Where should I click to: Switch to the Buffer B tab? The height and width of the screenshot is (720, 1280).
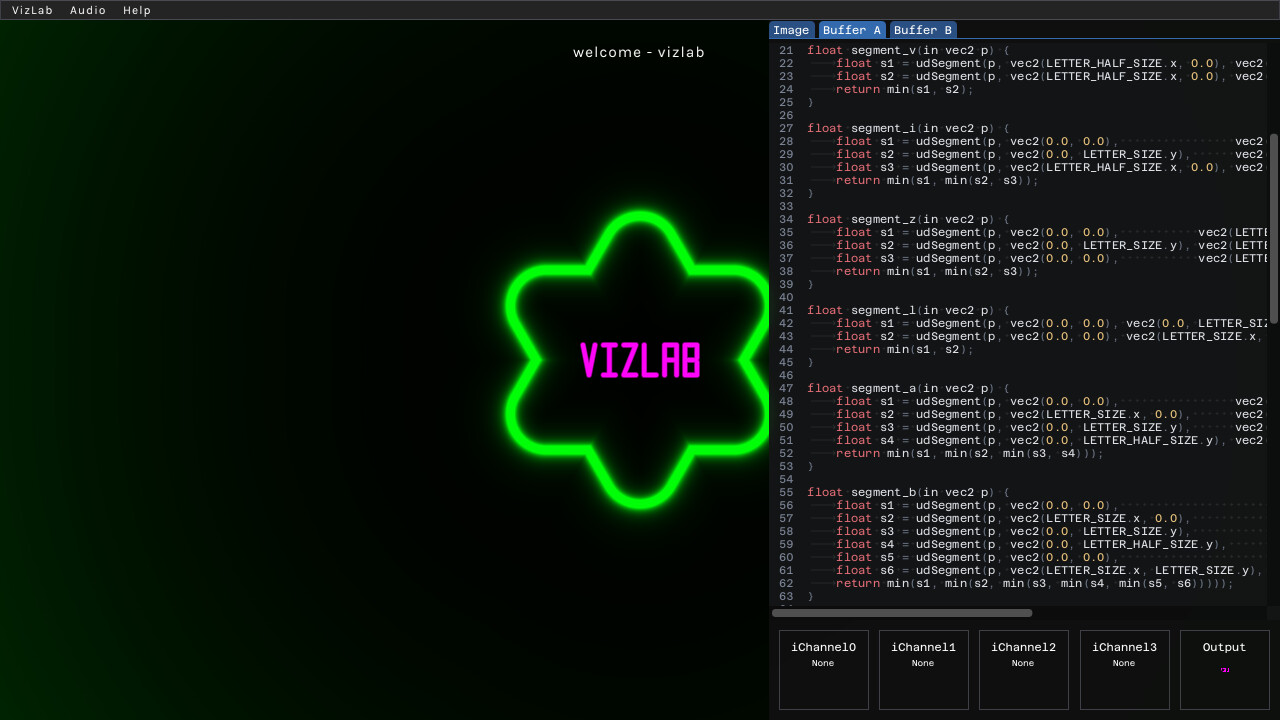(922, 30)
